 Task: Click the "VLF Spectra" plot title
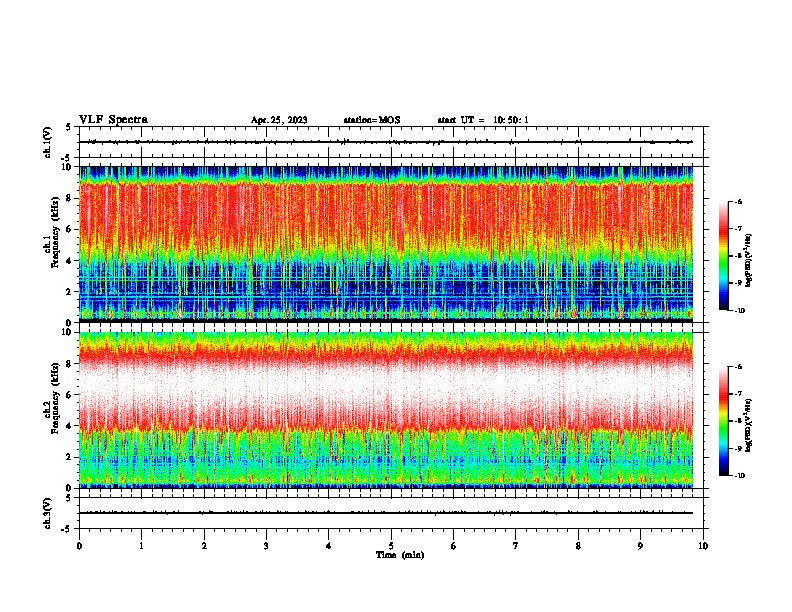(x=113, y=120)
